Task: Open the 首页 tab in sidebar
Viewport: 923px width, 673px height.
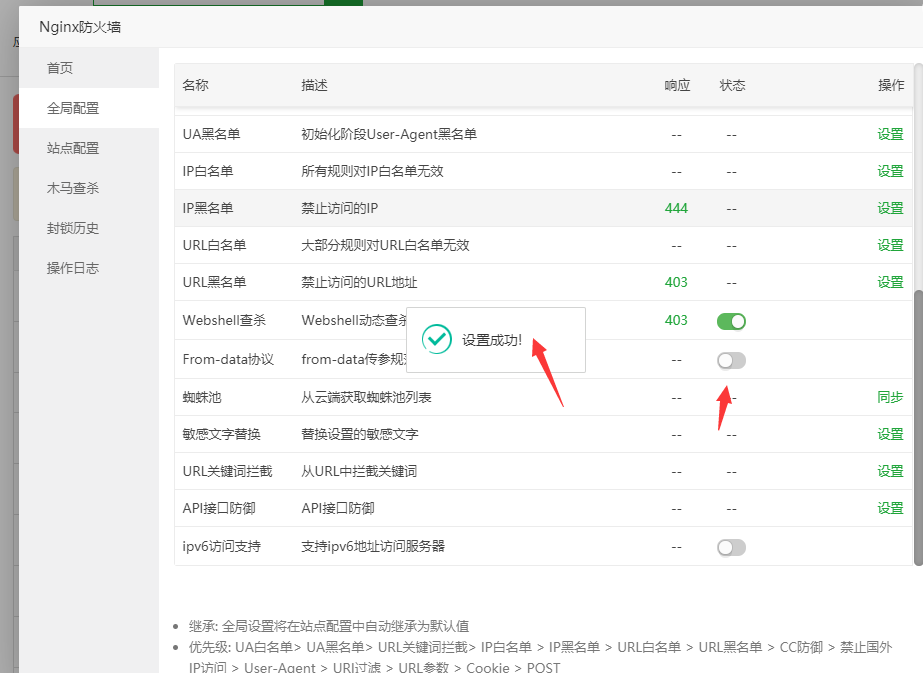Action: 89,68
